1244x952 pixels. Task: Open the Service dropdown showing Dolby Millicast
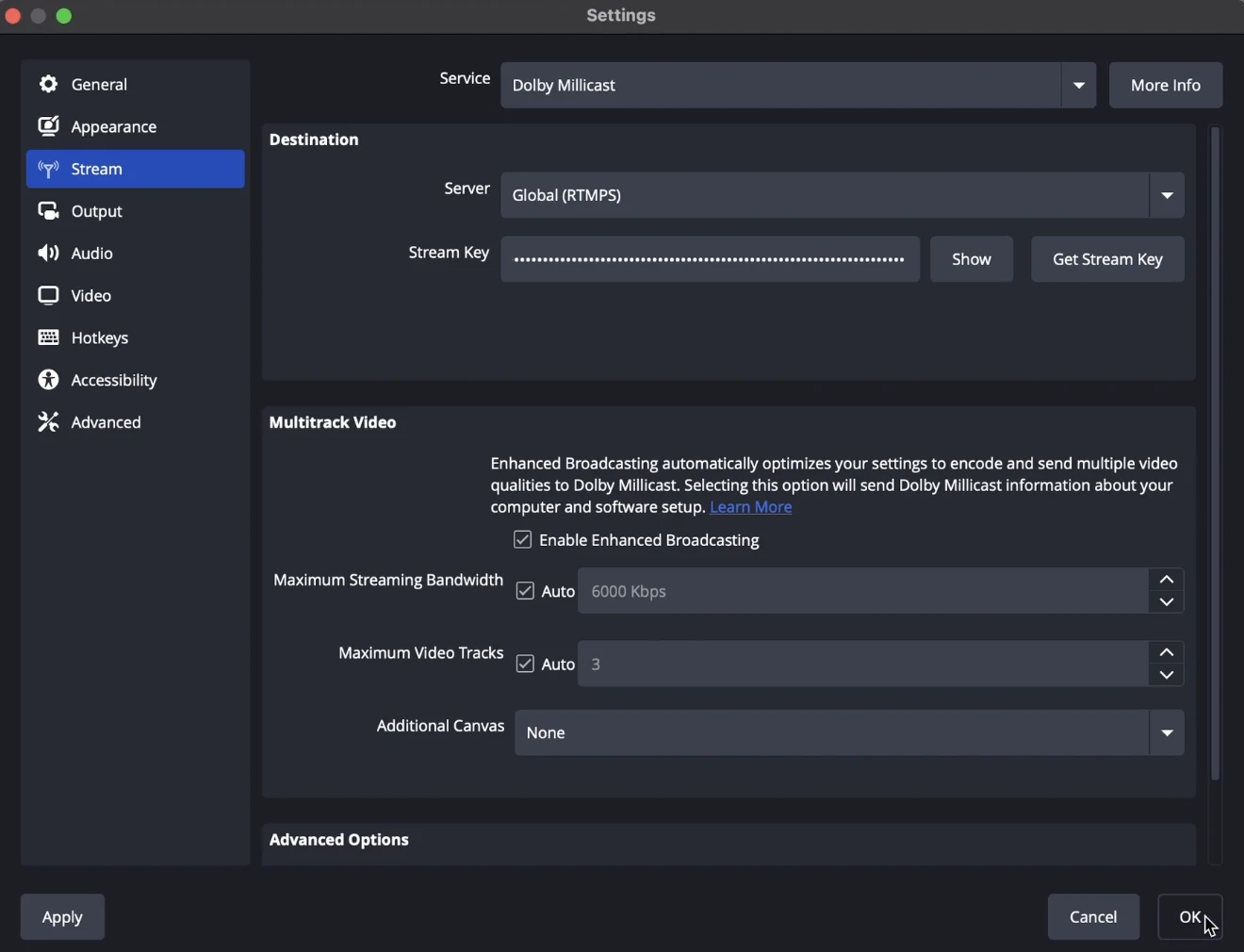[797, 86]
